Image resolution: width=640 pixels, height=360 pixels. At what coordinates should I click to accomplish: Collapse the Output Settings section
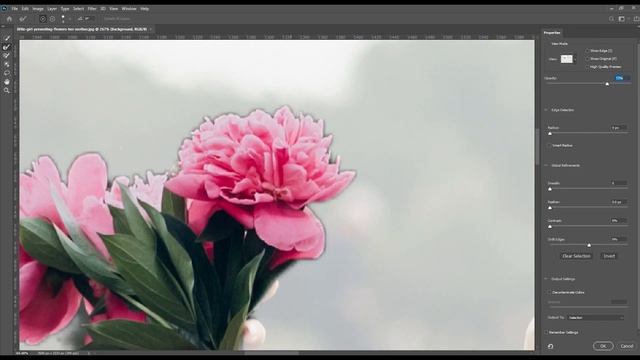click(546, 279)
